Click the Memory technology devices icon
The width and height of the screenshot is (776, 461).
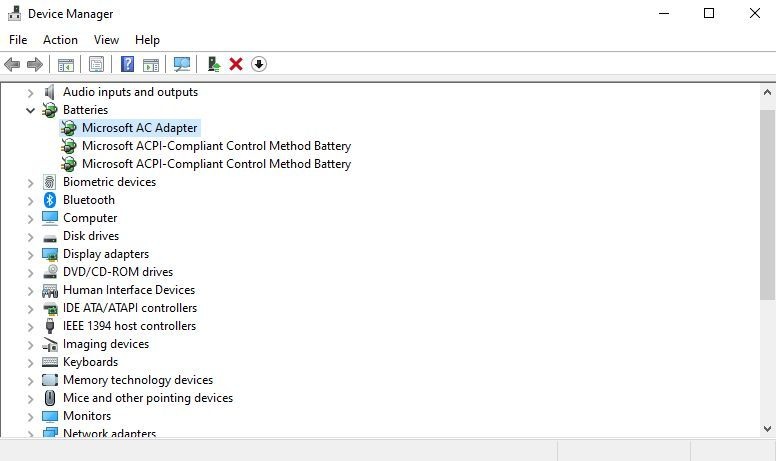(x=49, y=380)
